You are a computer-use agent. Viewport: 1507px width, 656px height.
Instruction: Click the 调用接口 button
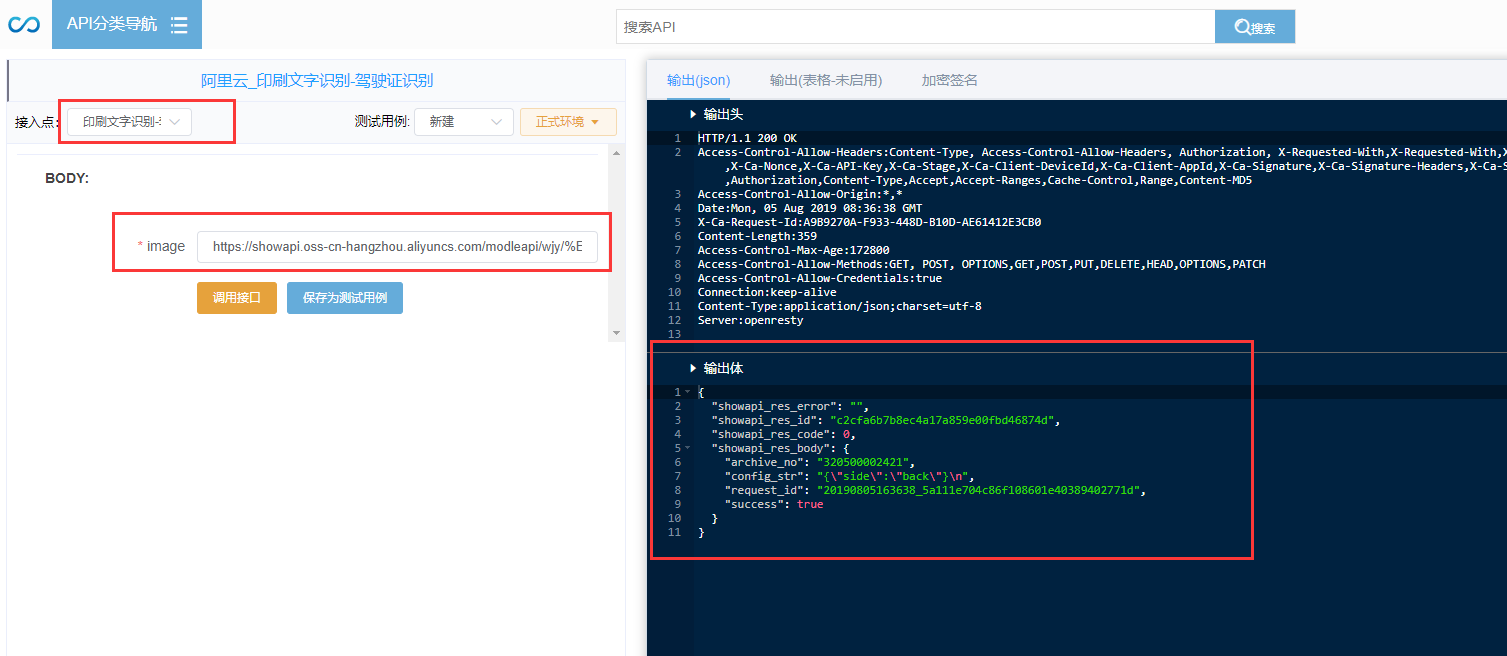click(x=237, y=298)
